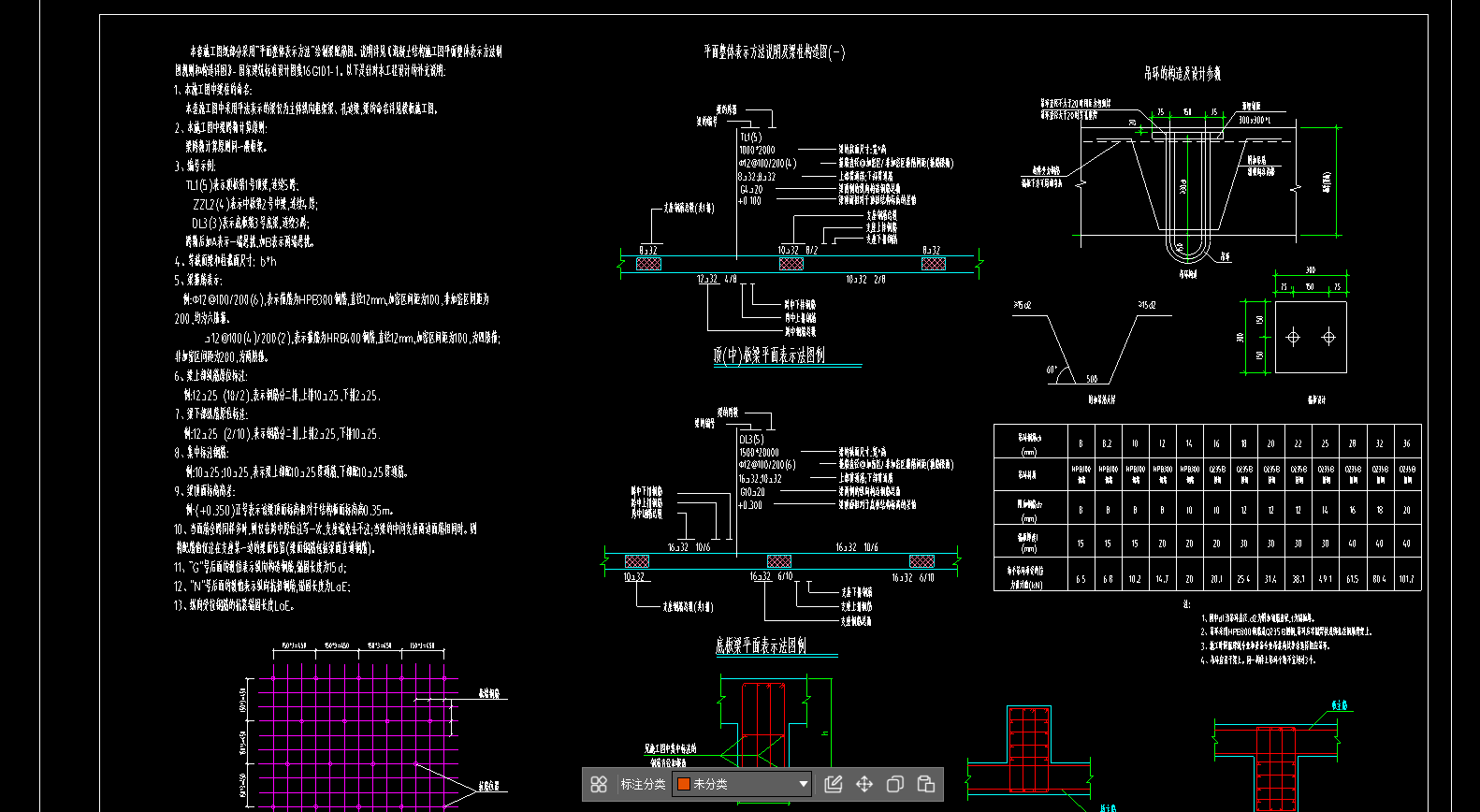Open the 未分类 annotation category dropdown
Image resolution: width=1480 pixels, height=812 pixels.
pyautogui.click(x=742, y=784)
